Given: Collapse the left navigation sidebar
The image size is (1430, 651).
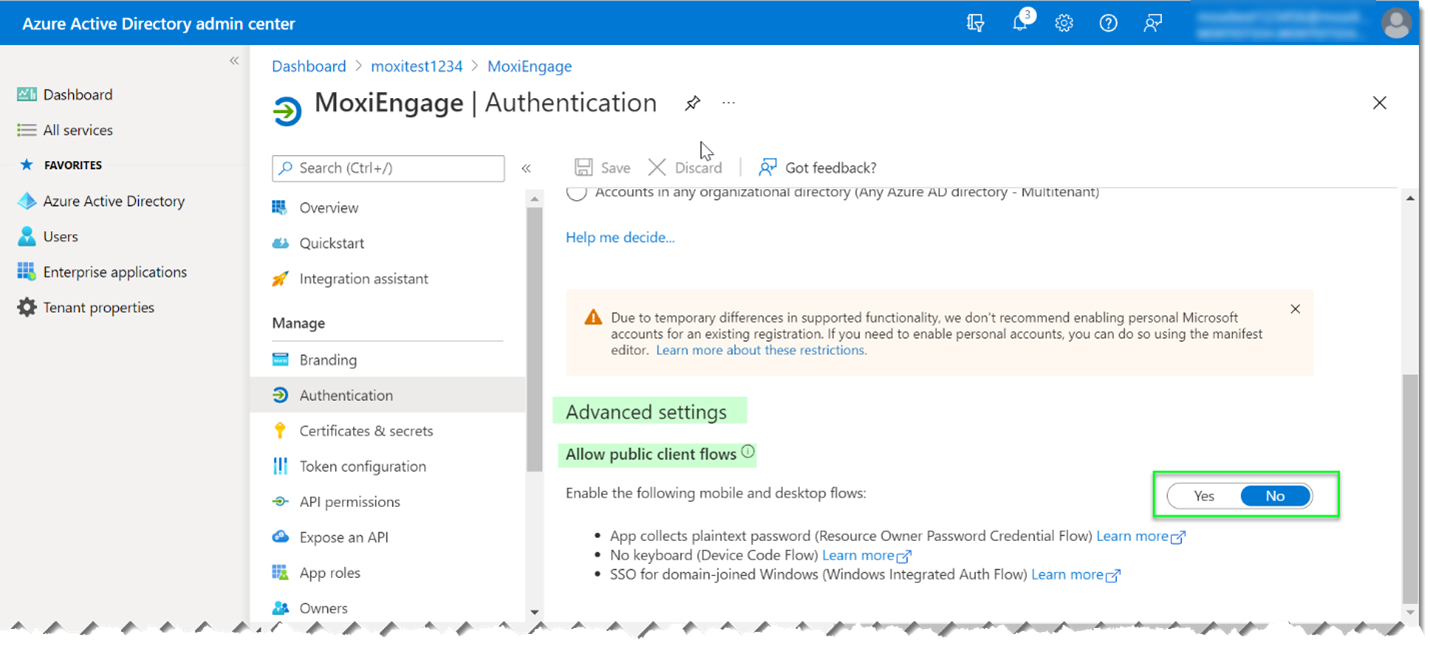Looking at the screenshot, I should pyautogui.click(x=234, y=61).
